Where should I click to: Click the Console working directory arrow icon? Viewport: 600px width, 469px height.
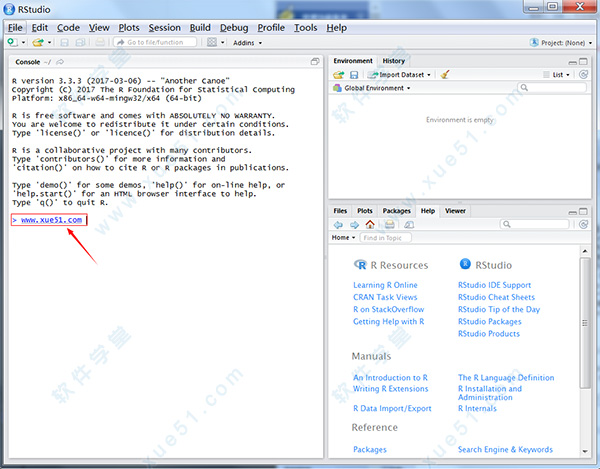60,62
